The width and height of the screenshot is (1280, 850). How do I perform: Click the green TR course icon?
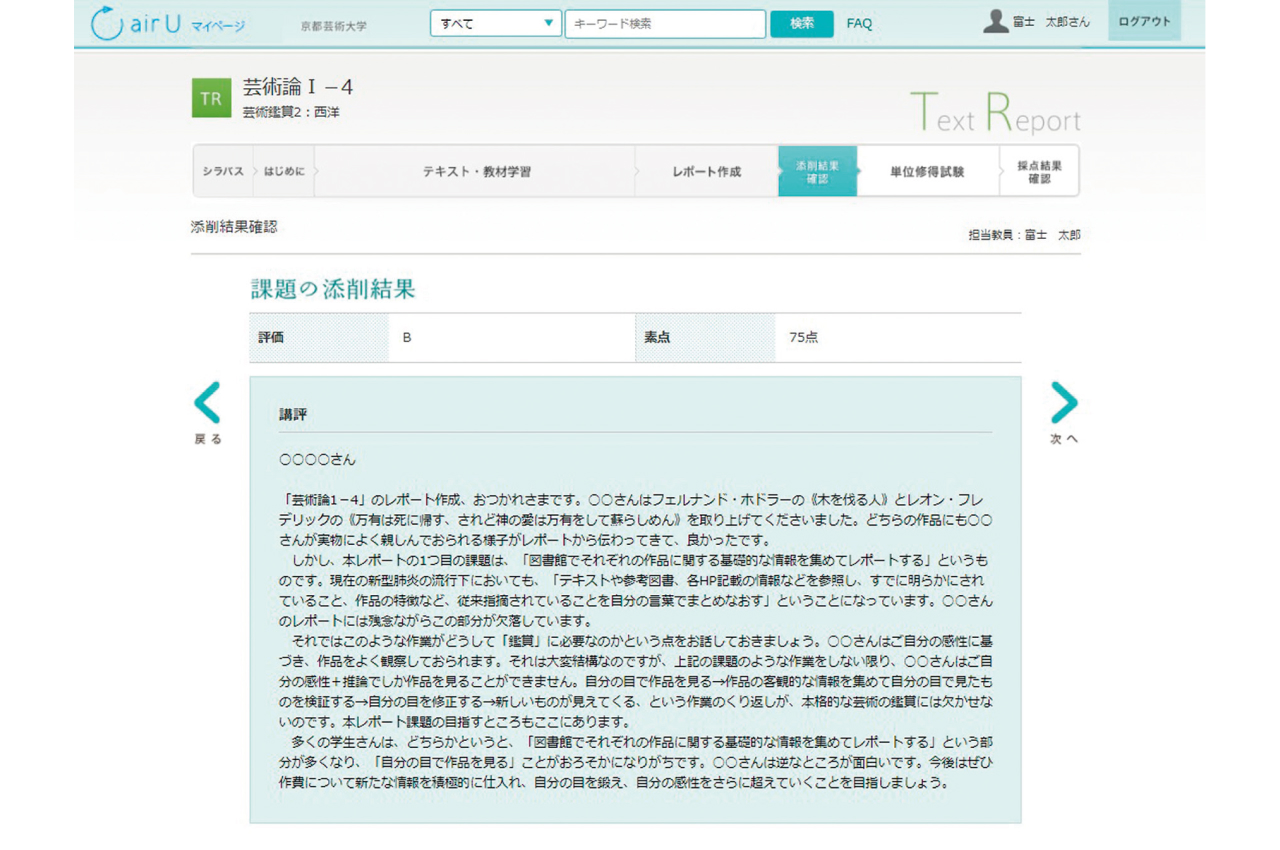211,98
